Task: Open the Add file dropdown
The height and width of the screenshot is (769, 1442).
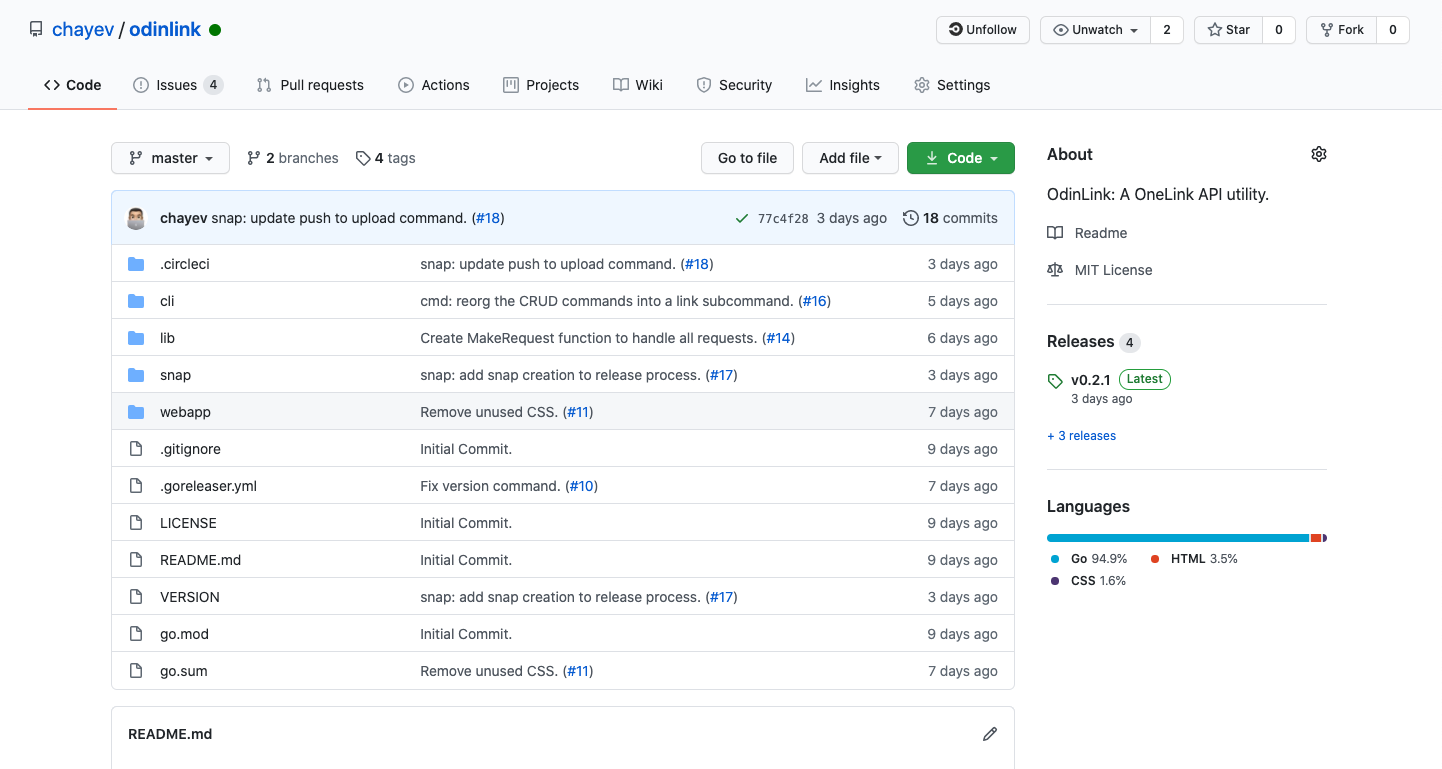Action: tap(850, 158)
